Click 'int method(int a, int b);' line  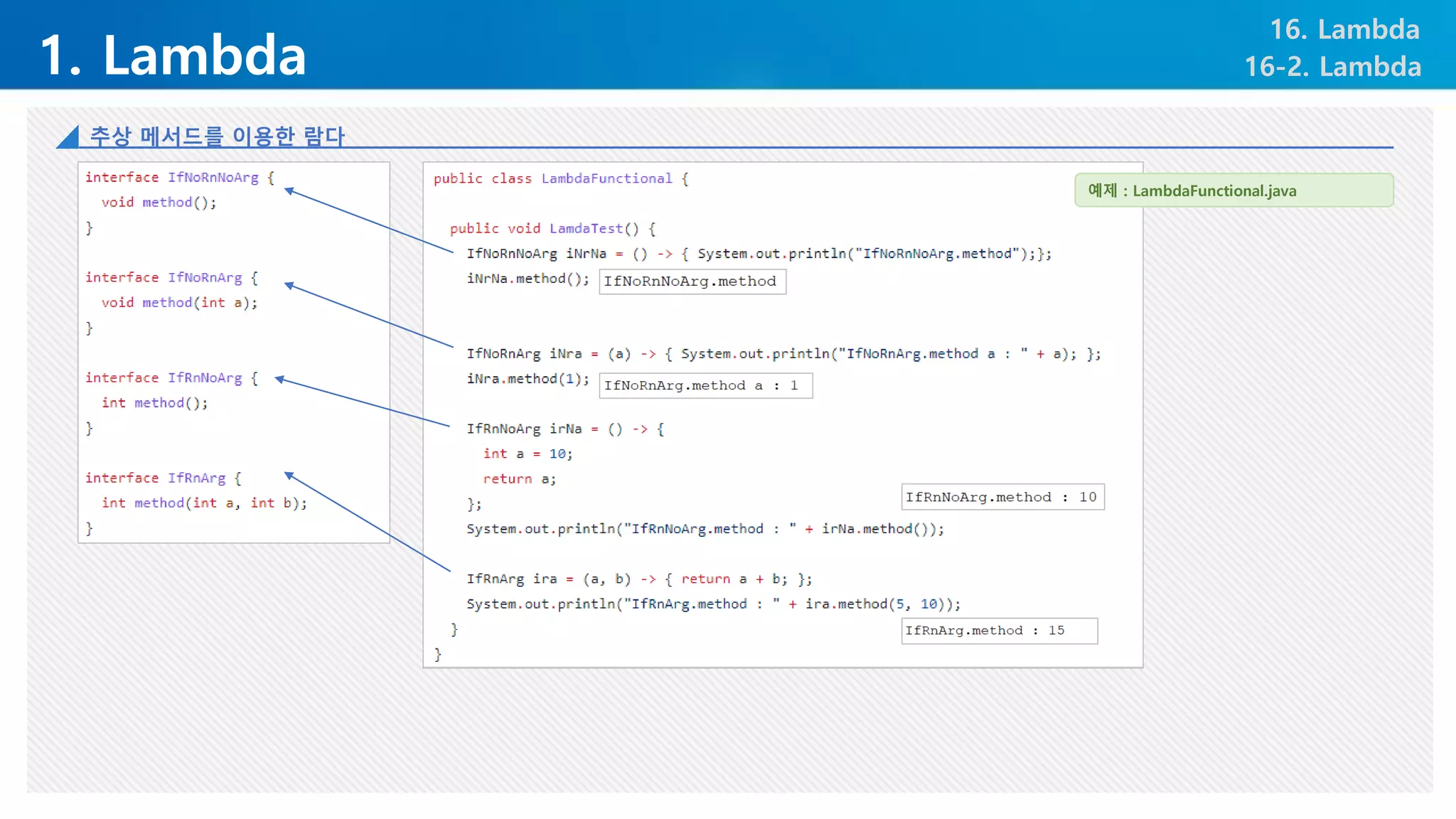[204, 503]
